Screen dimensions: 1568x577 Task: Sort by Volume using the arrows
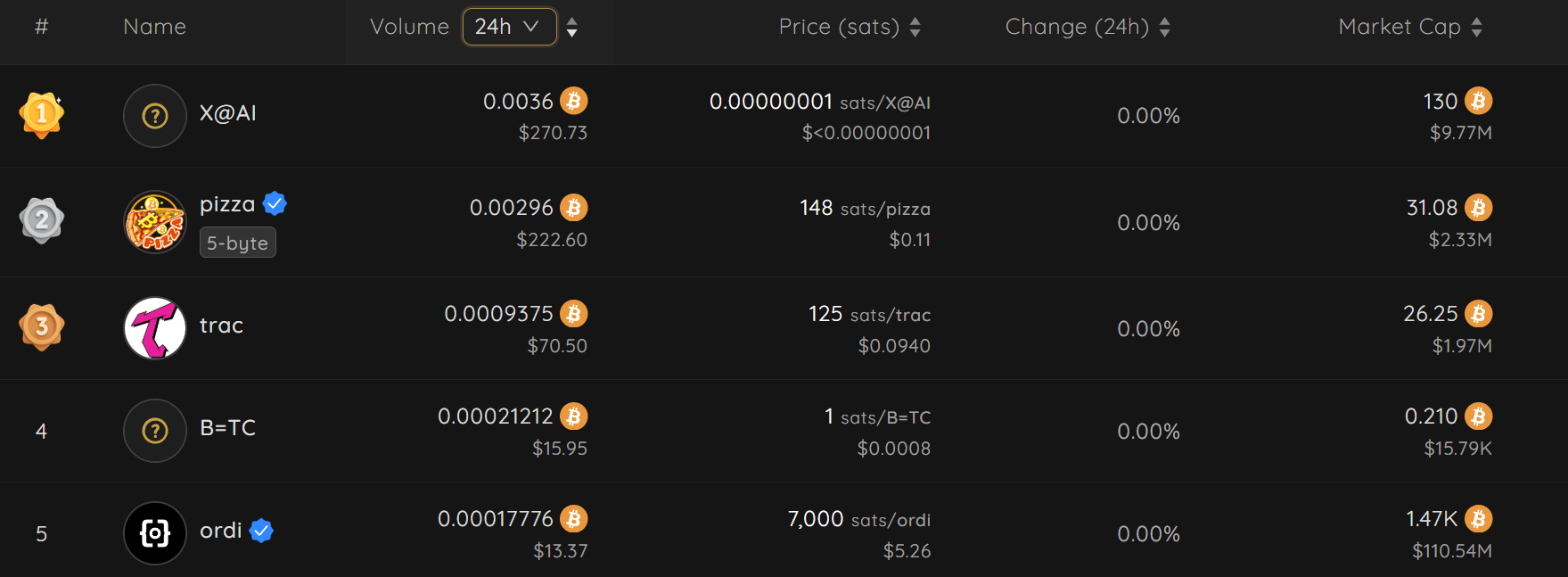pos(572,28)
